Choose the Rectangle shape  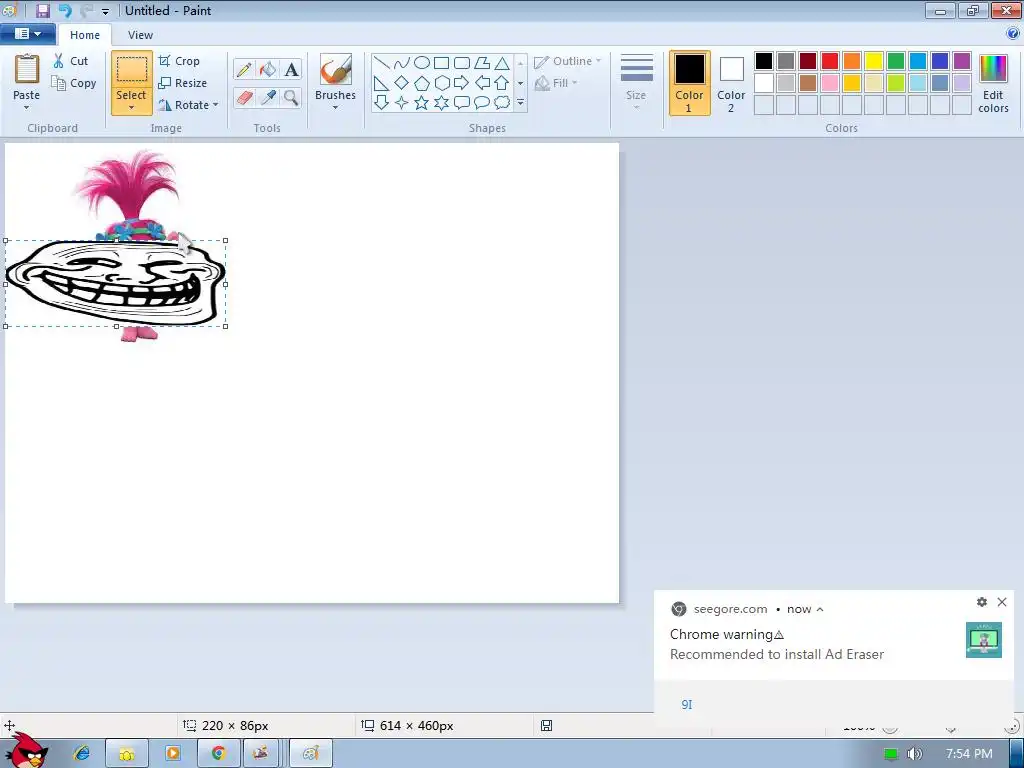click(x=441, y=63)
